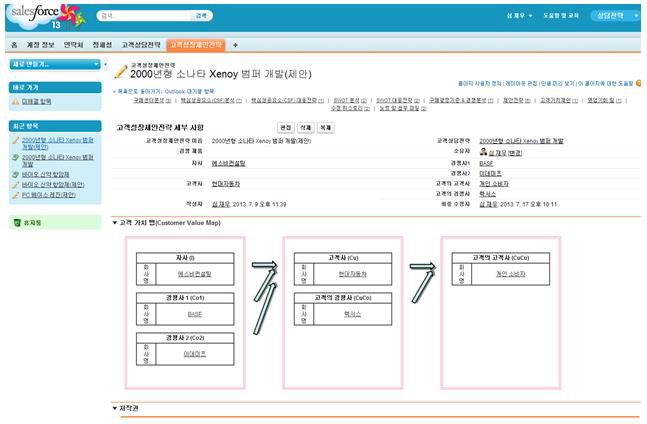
Task: Click the warning icon in the shortcuts panel
Action: (x=16, y=101)
